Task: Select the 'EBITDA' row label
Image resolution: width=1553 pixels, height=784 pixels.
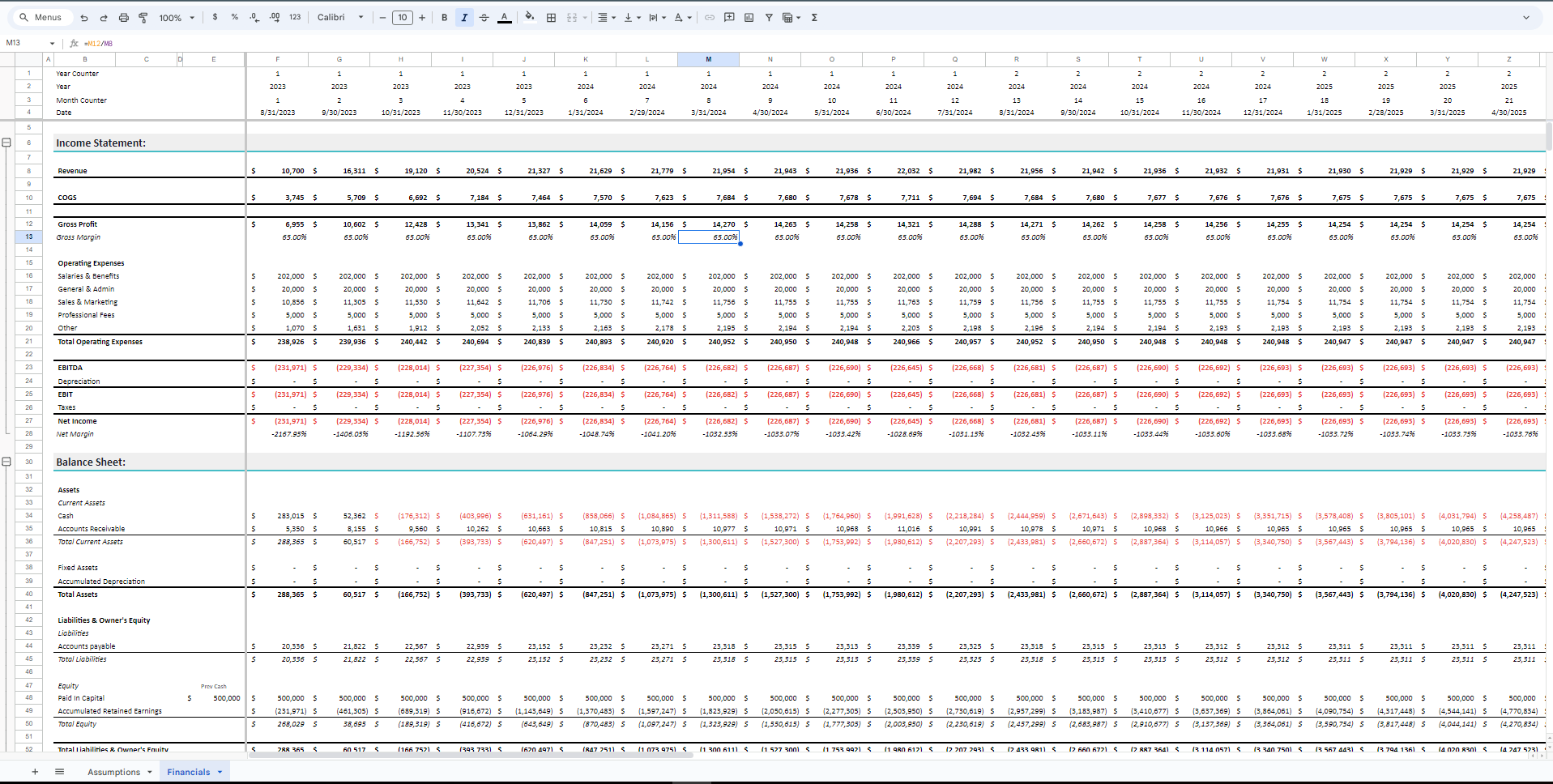Action: click(x=70, y=368)
